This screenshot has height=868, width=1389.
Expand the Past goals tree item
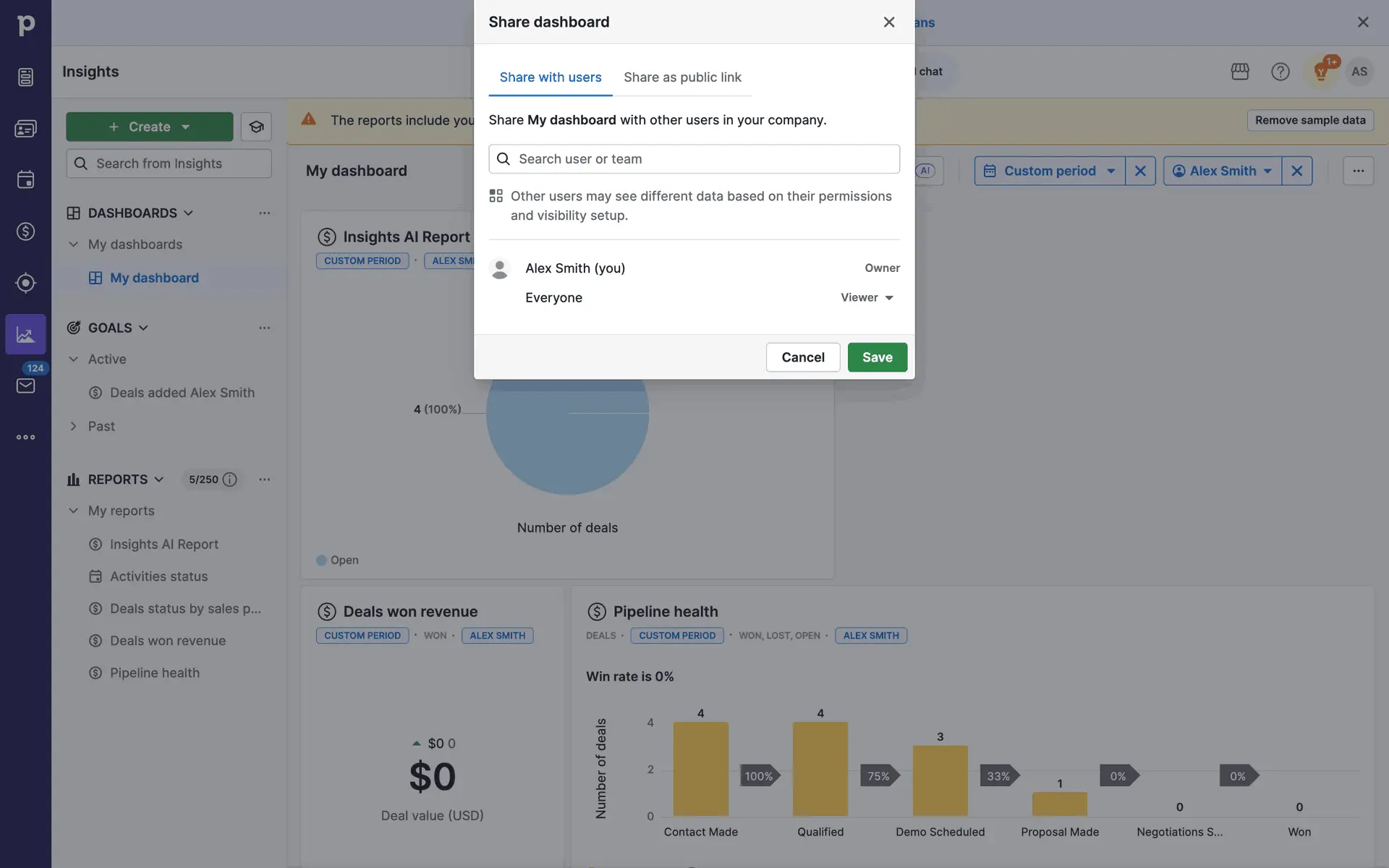point(73,427)
